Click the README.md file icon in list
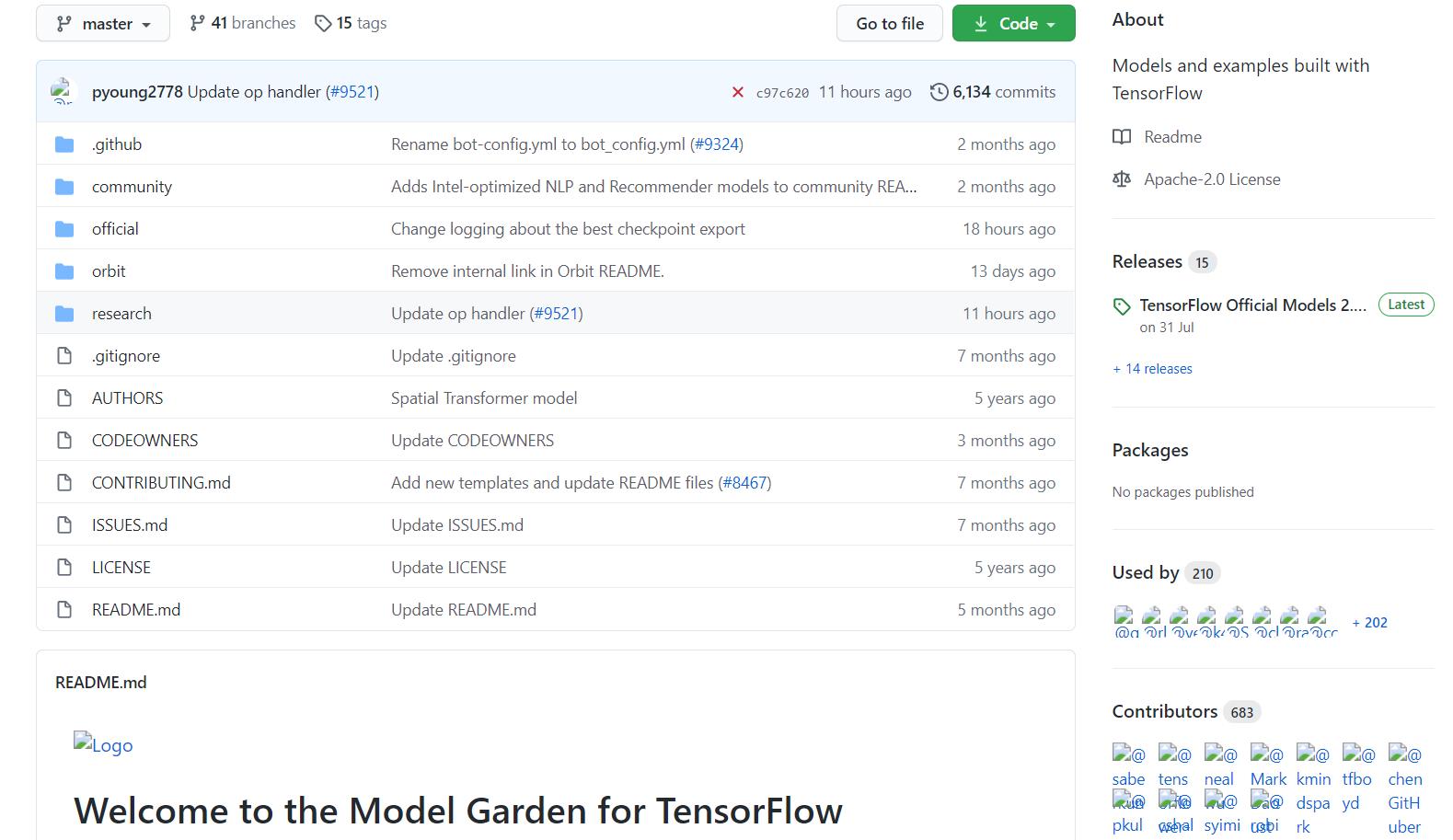The image size is (1453, 840). point(64,610)
